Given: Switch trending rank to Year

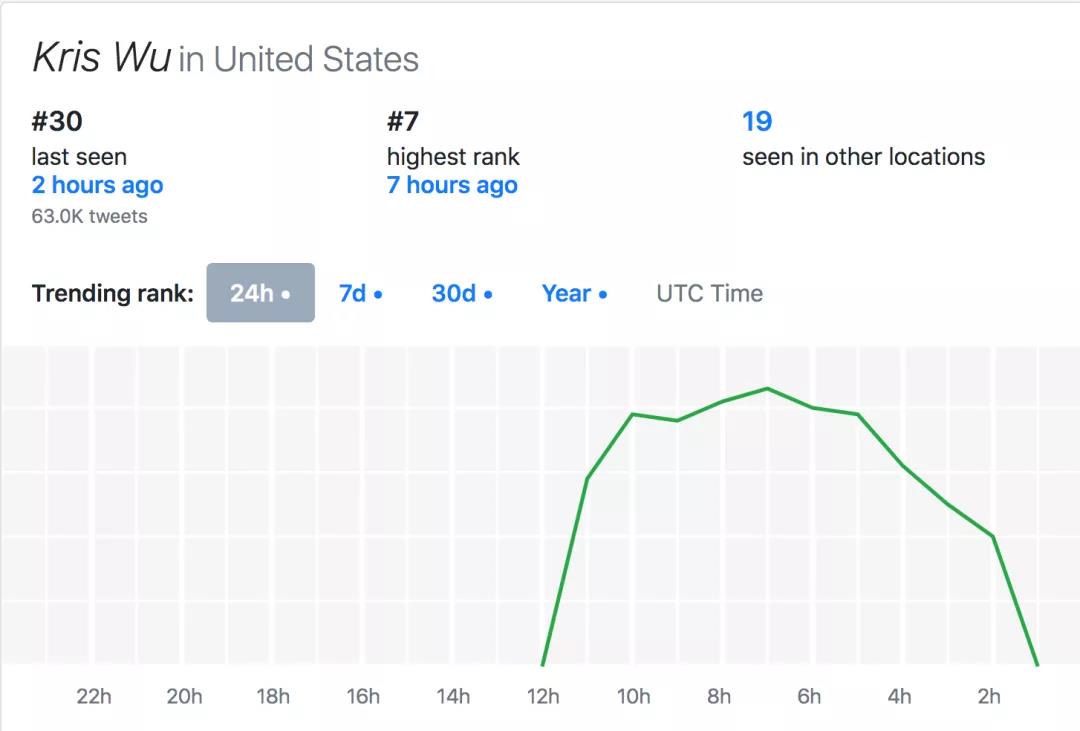Looking at the screenshot, I should point(574,294).
